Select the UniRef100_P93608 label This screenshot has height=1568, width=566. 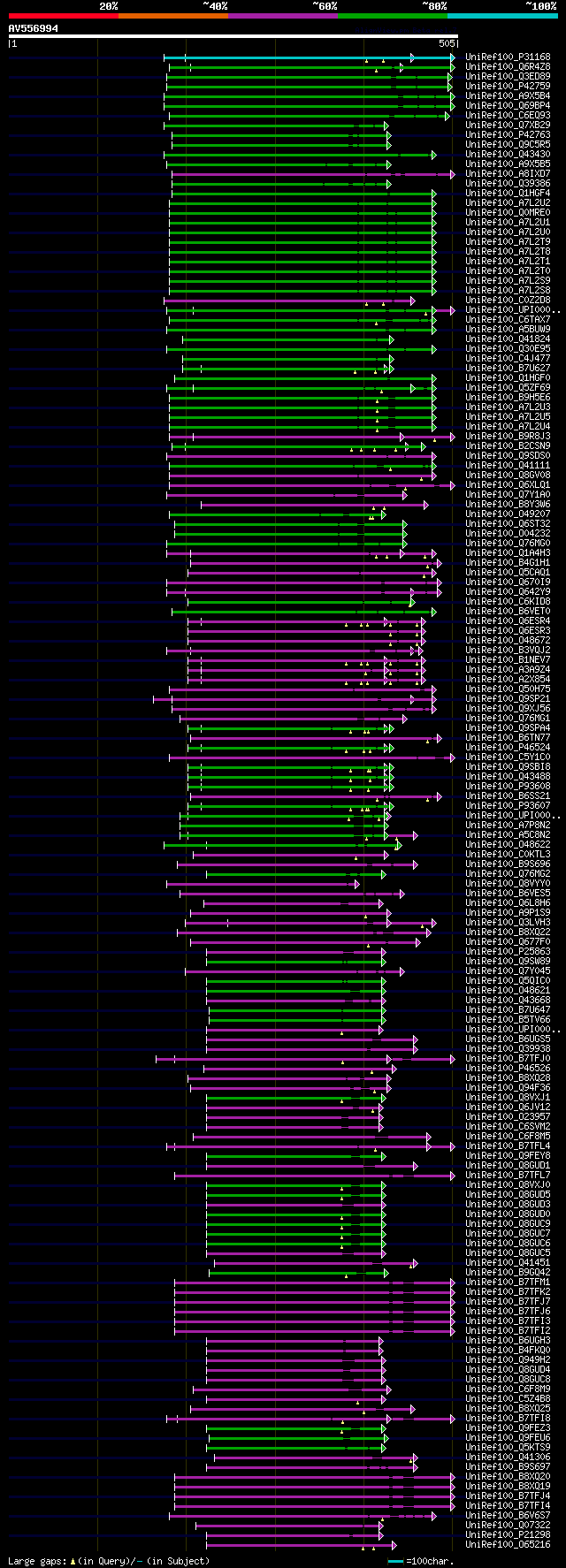coord(508,787)
